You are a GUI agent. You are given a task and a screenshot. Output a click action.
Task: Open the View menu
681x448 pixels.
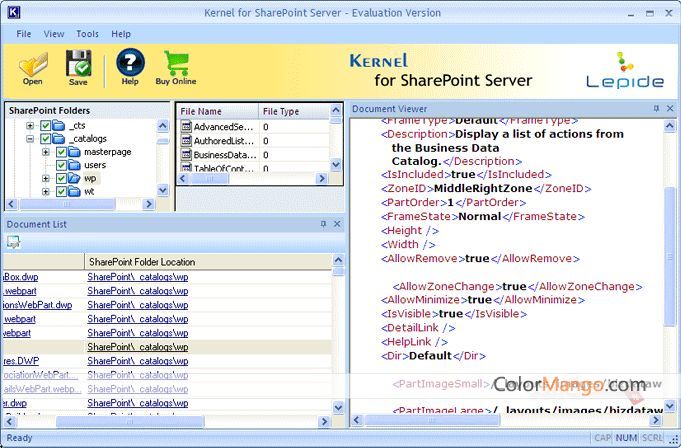pos(54,34)
